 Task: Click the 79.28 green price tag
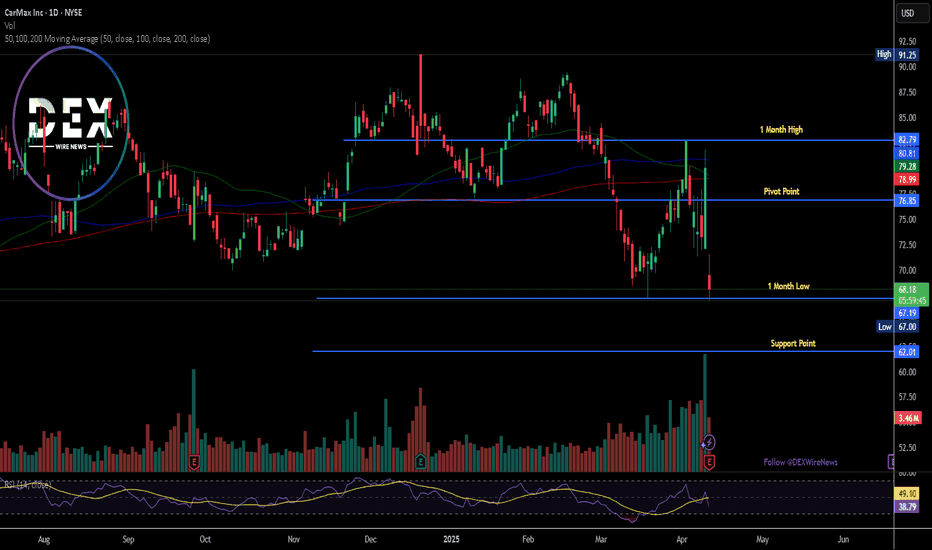[907, 166]
